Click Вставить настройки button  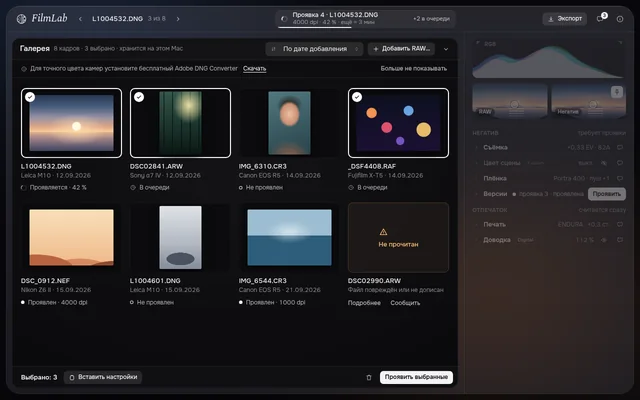(103, 377)
